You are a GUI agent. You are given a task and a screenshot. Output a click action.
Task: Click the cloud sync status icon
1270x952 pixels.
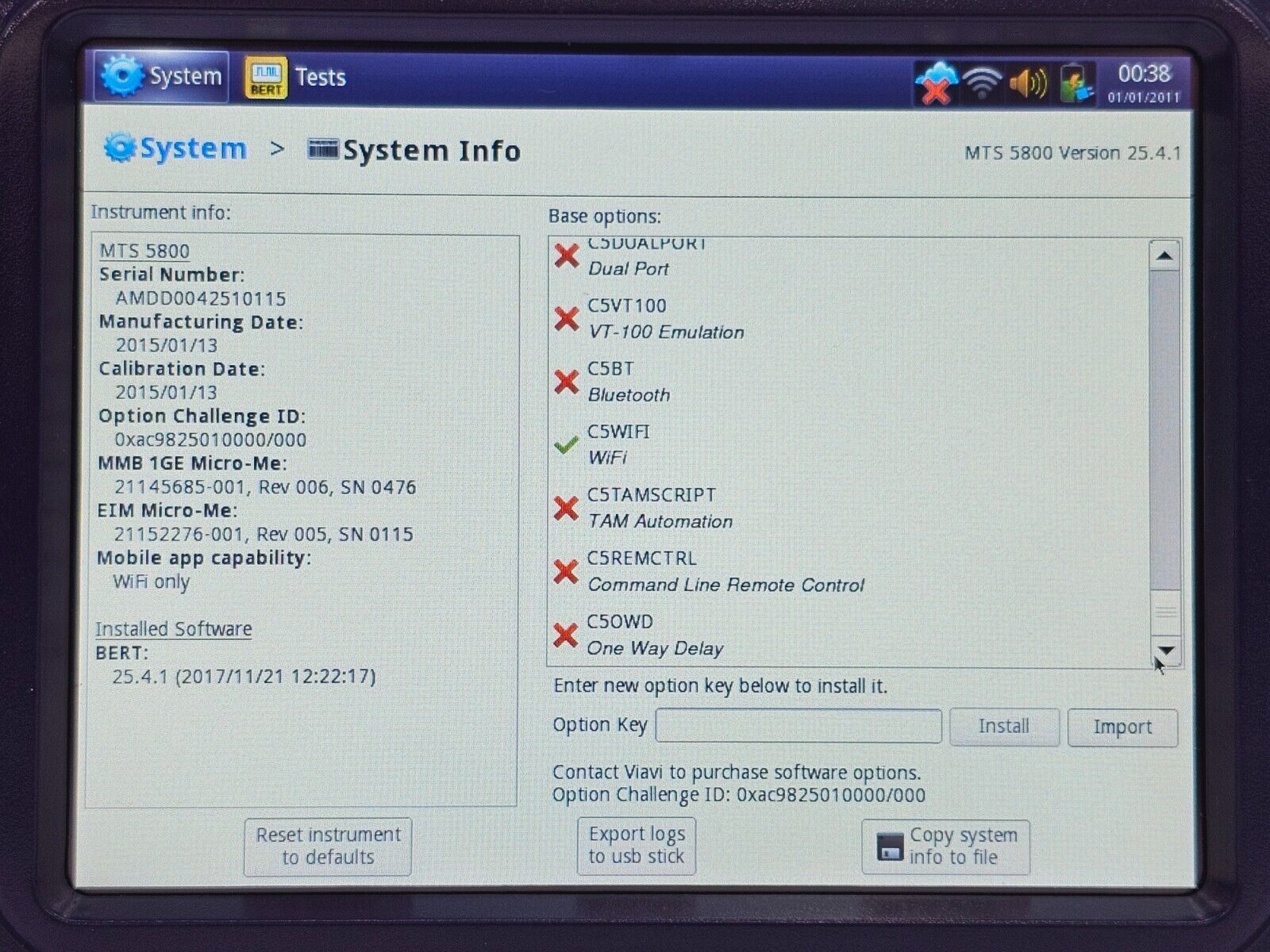935,82
